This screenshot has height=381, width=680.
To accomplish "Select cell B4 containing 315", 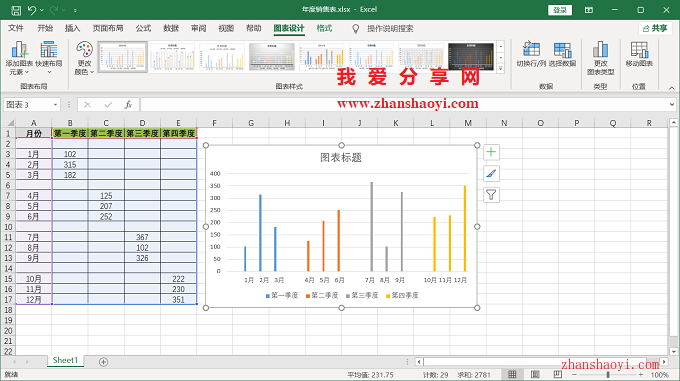I will coord(70,165).
